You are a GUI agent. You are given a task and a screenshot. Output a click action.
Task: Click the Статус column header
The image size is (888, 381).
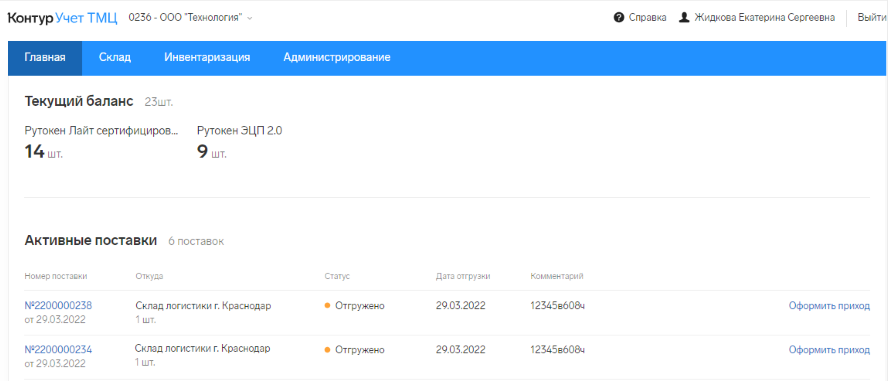[x=338, y=276]
